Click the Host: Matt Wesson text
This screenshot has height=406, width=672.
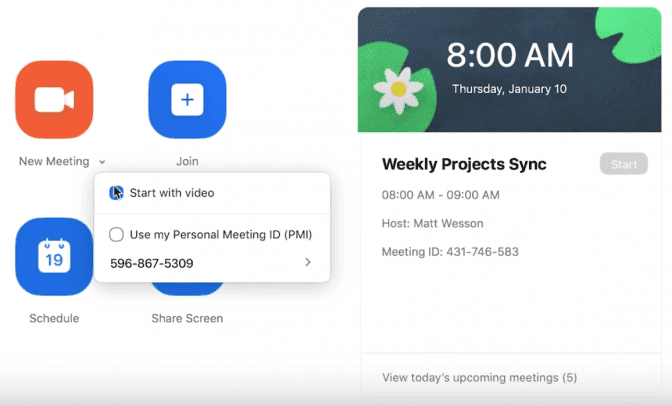tap(432, 223)
